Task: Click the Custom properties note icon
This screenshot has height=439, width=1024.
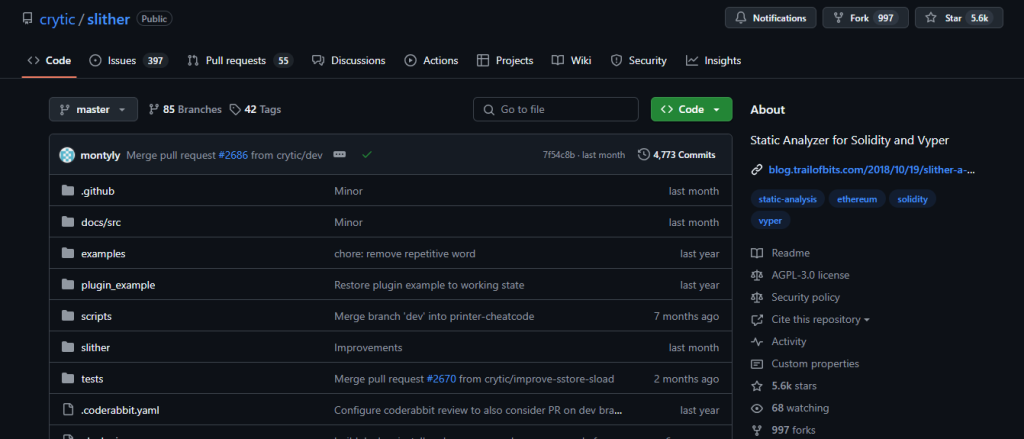Action: click(757, 364)
